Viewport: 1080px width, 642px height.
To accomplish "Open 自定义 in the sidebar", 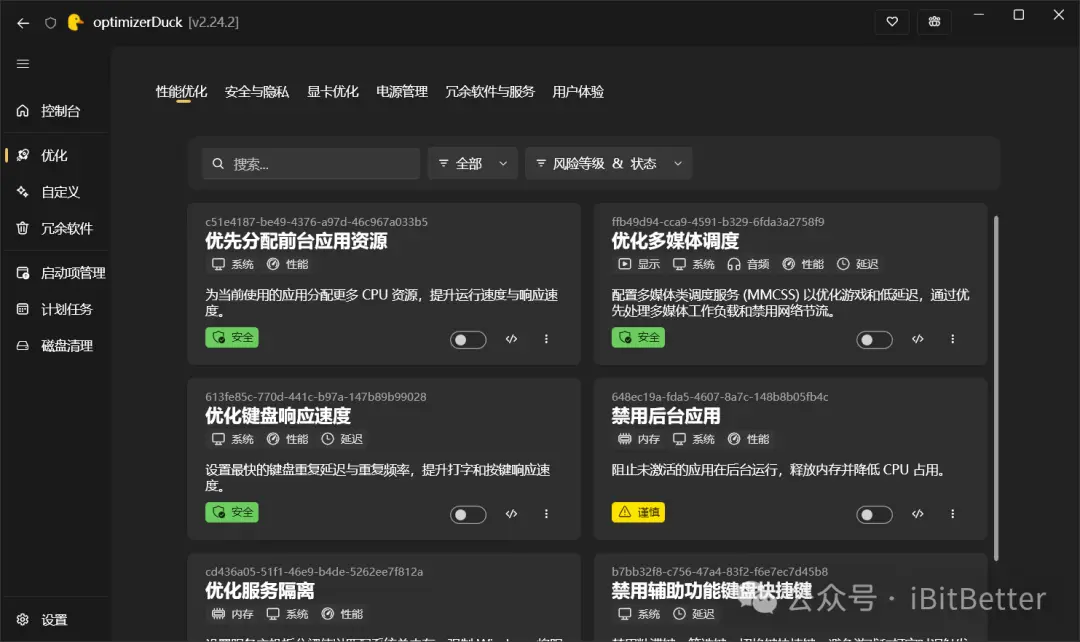I will click(56, 191).
